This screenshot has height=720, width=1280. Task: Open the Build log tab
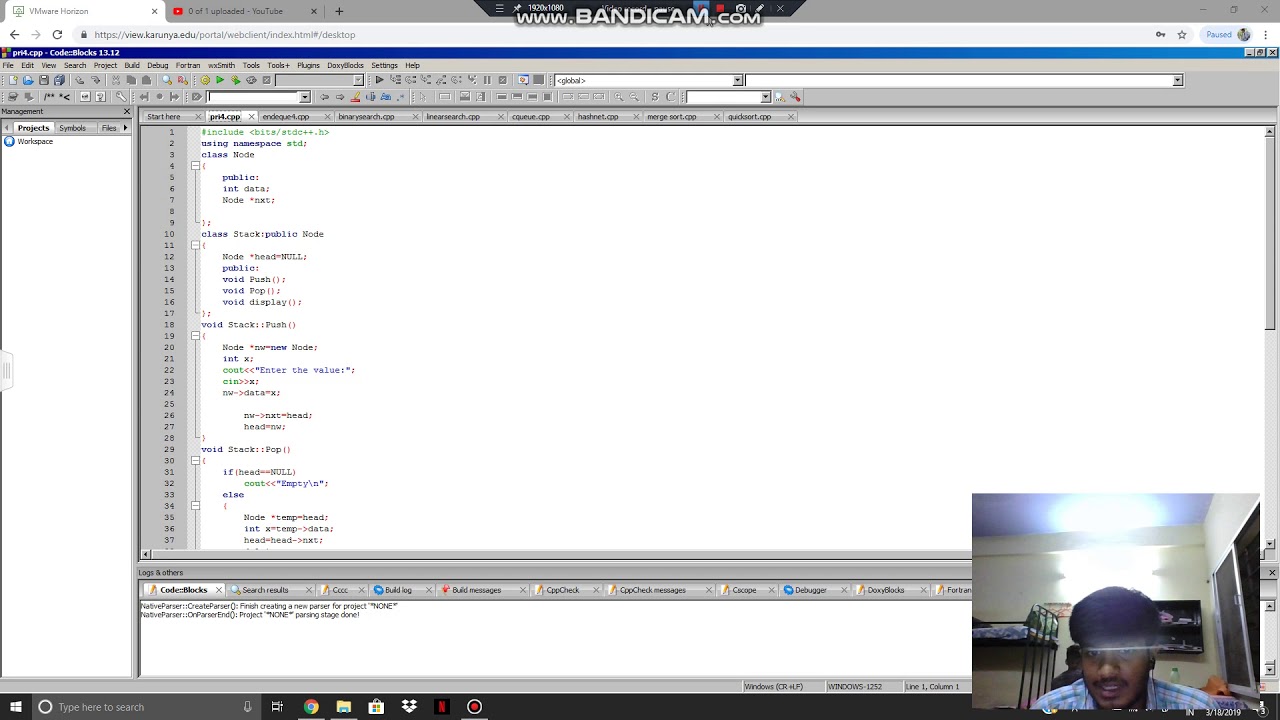click(x=398, y=590)
